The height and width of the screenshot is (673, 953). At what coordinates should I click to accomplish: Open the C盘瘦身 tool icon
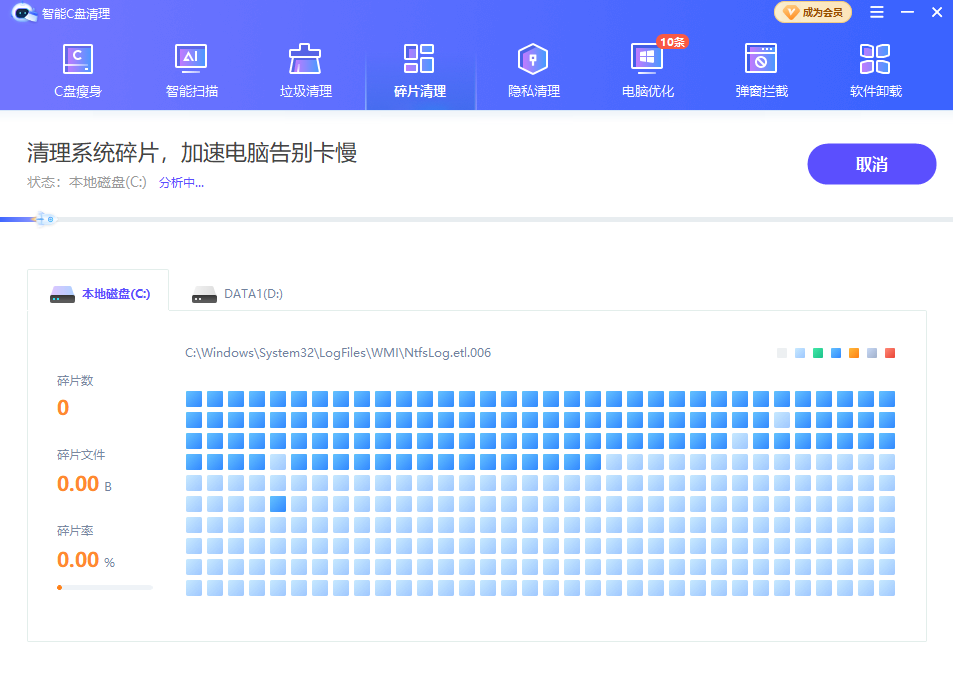[x=77, y=60]
